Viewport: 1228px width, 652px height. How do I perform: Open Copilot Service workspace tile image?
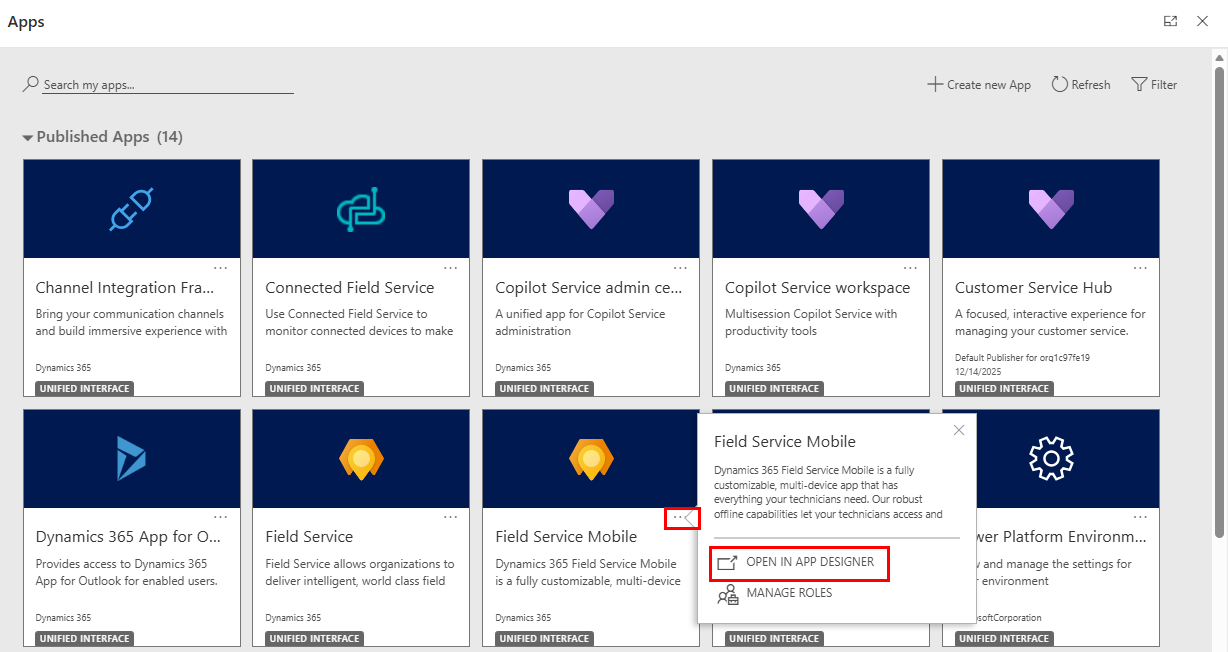click(822, 209)
